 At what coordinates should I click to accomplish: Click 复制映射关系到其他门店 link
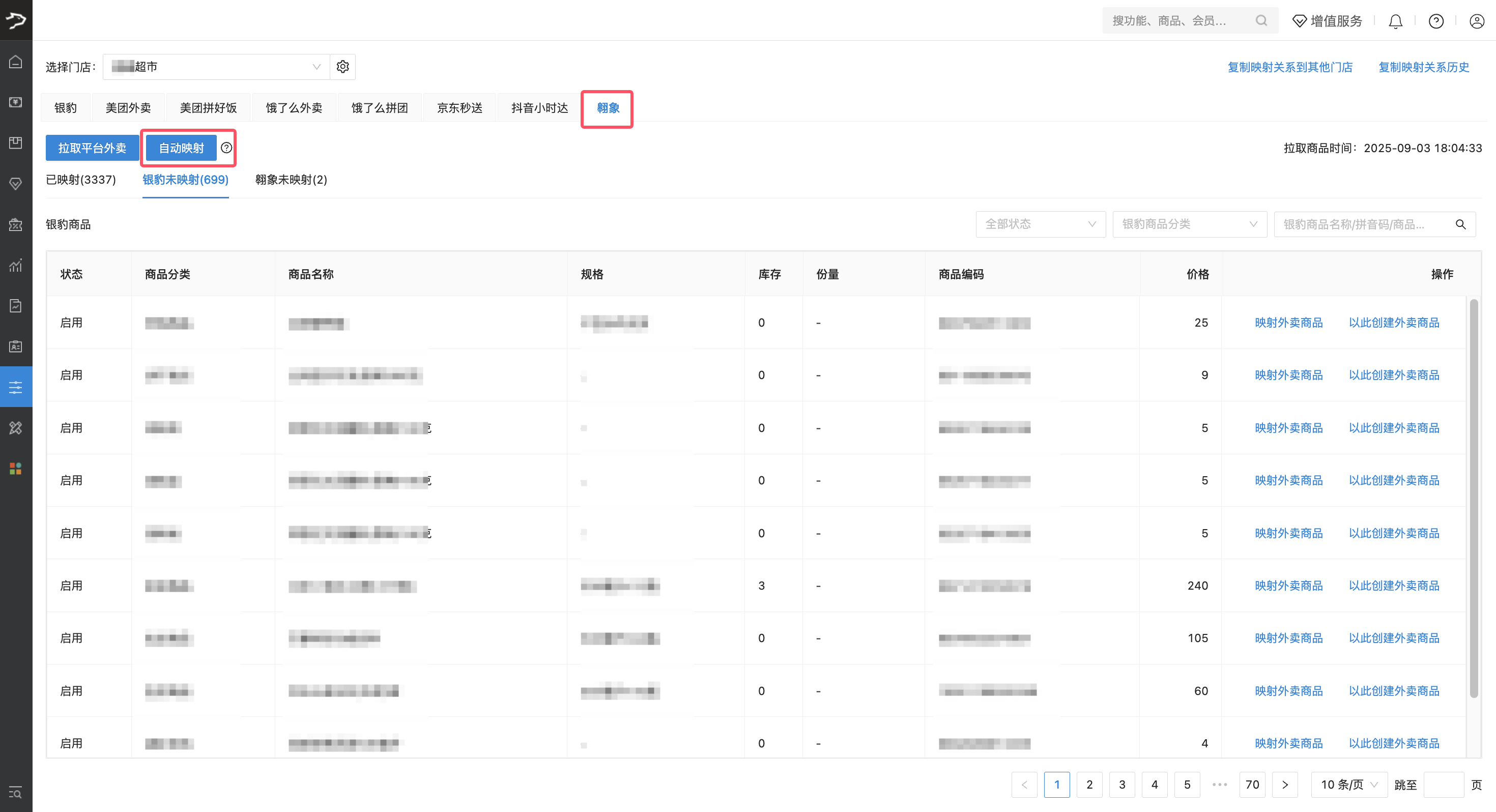[x=1290, y=67]
